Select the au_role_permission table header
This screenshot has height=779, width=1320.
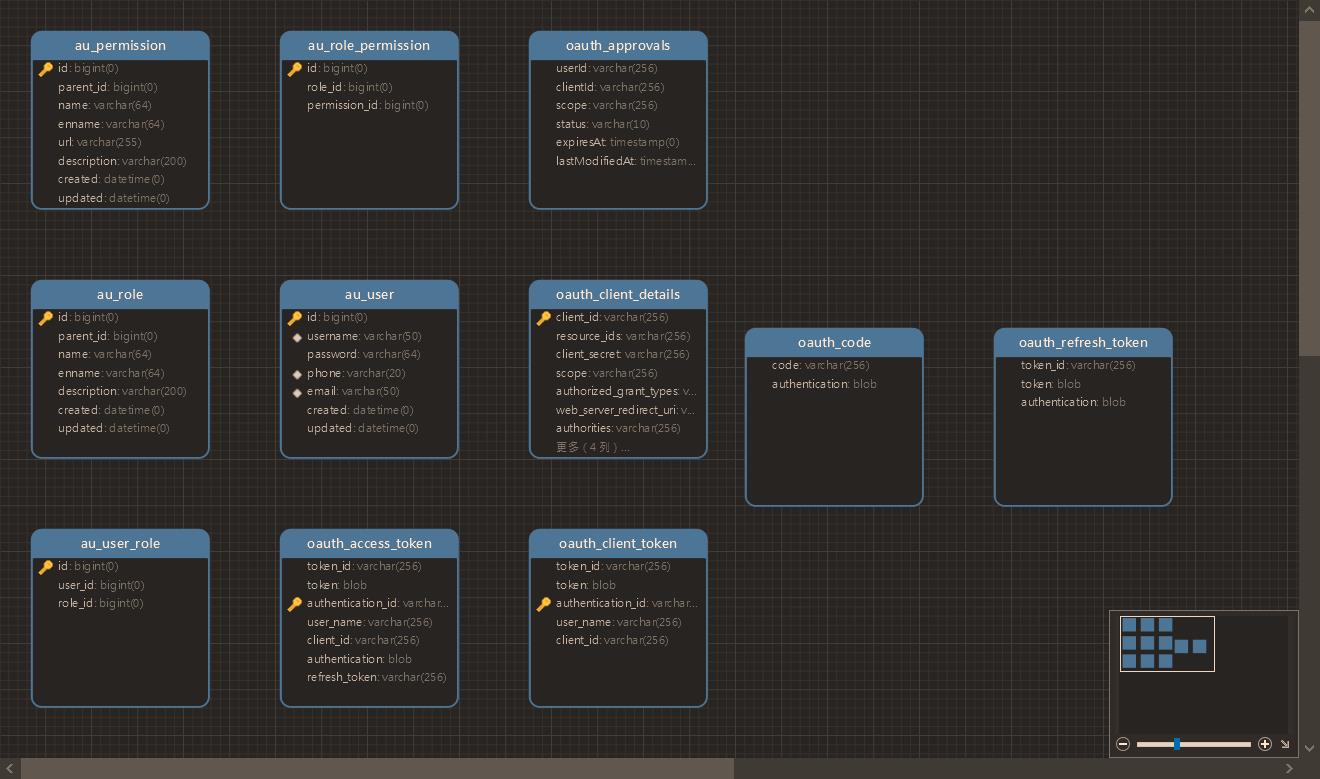point(369,45)
